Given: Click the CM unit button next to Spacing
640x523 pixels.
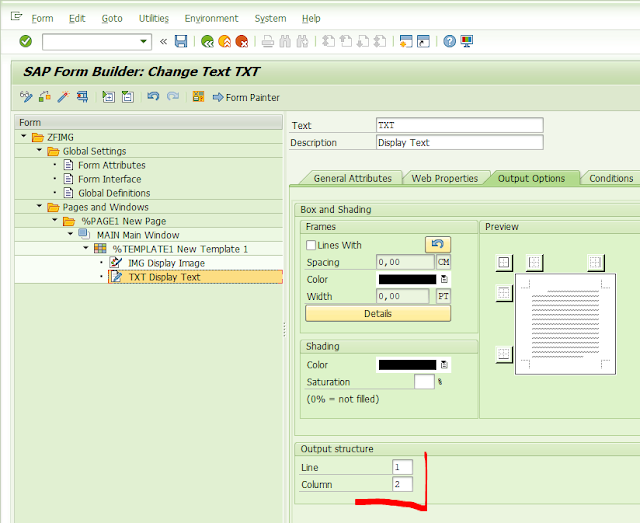Looking at the screenshot, I should tap(443, 262).
